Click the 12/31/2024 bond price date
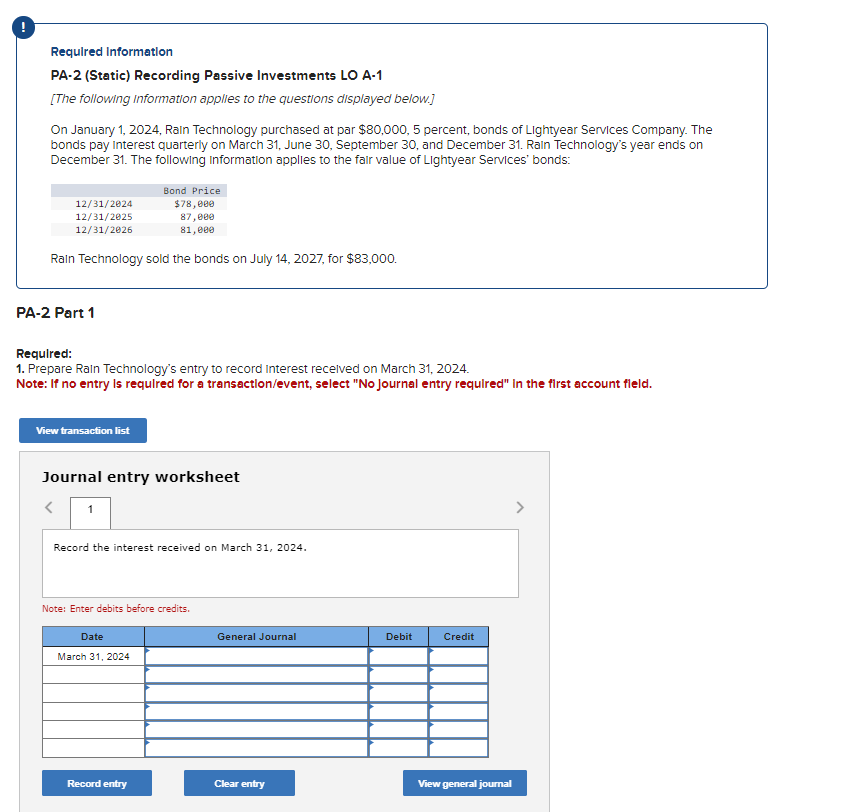The image size is (859, 812). (104, 204)
